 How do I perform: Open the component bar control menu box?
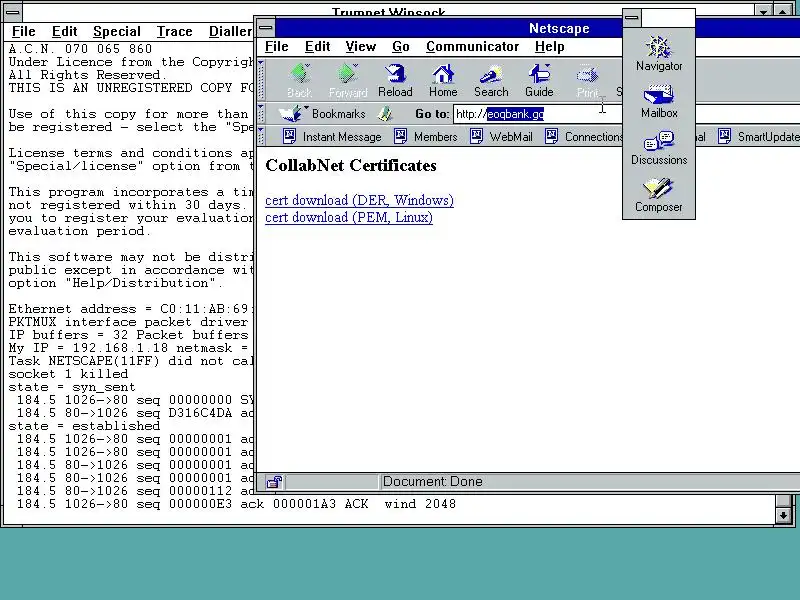[x=632, y=17]
